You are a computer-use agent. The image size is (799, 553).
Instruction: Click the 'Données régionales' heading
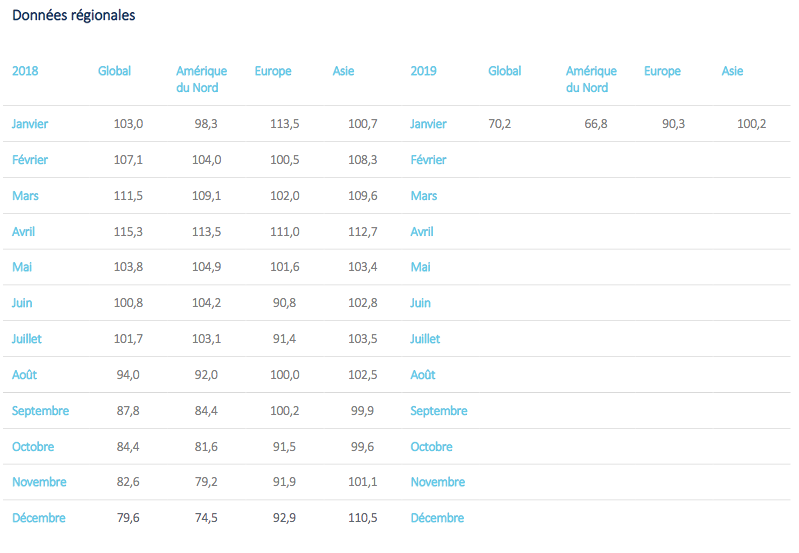(73, 16)
